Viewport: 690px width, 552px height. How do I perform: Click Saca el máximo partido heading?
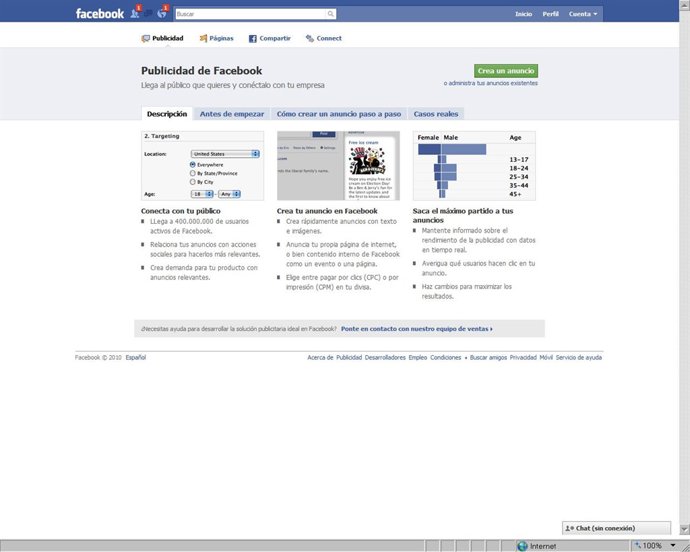click(463, 215)
